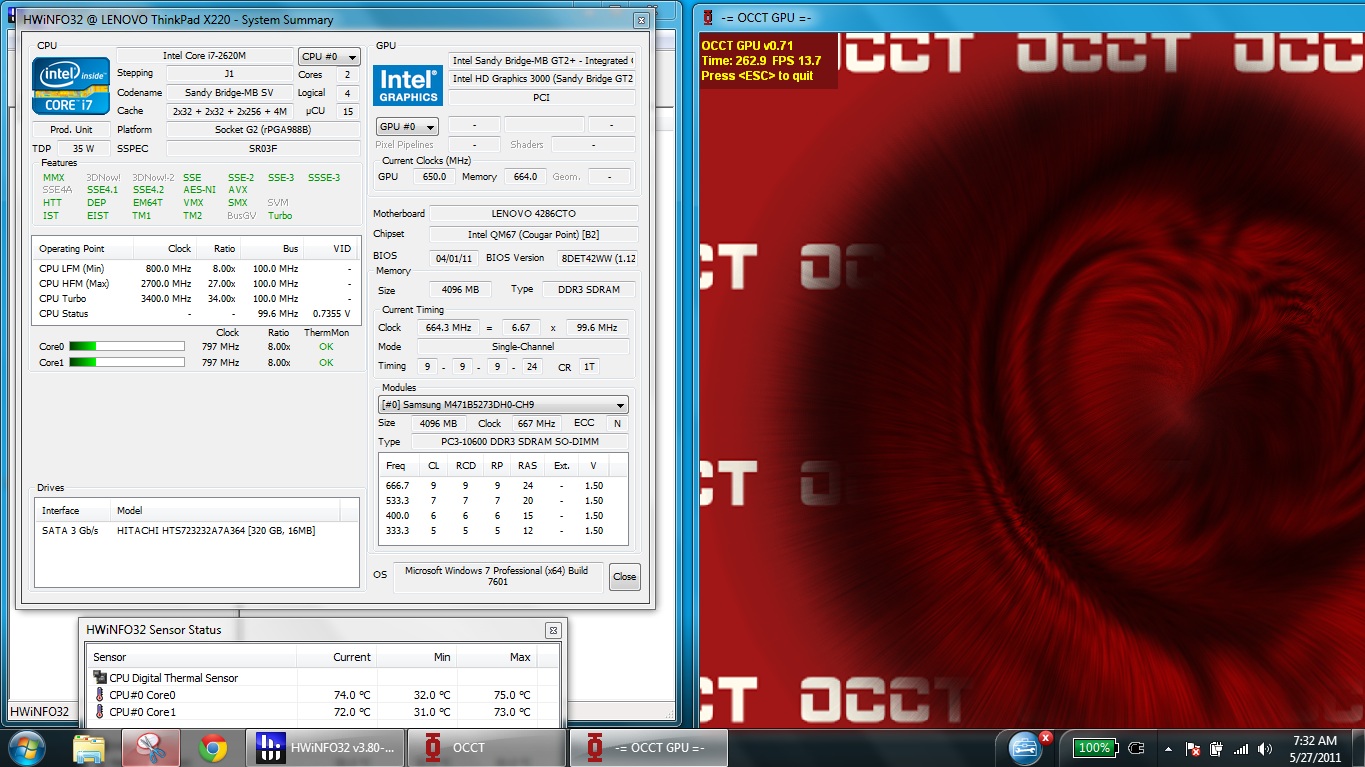This screenshot has width=1365, height=767.
Task: Click the Intel Graphics logo
Action: [408, 85]
